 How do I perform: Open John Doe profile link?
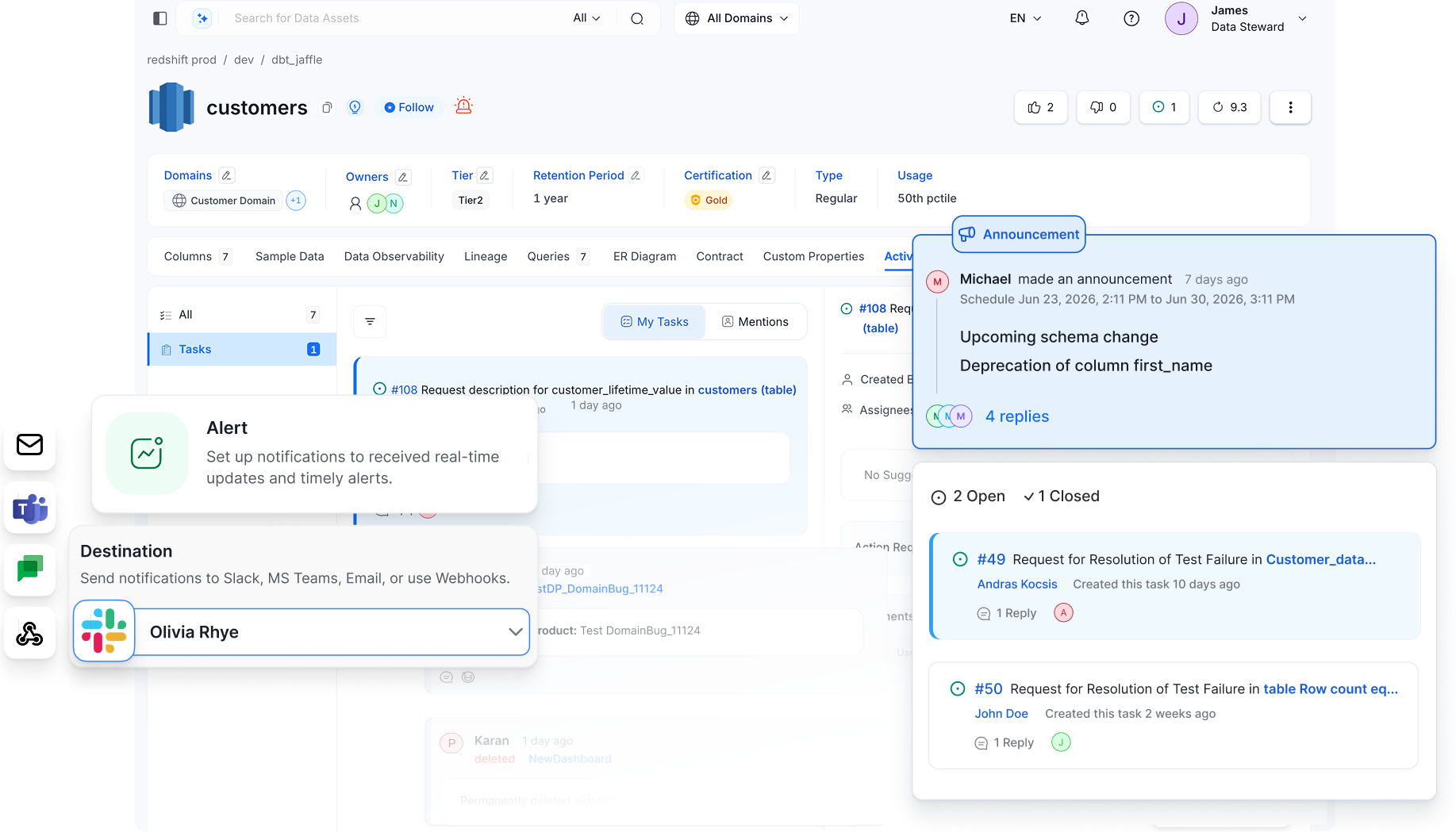point(1001,713)
